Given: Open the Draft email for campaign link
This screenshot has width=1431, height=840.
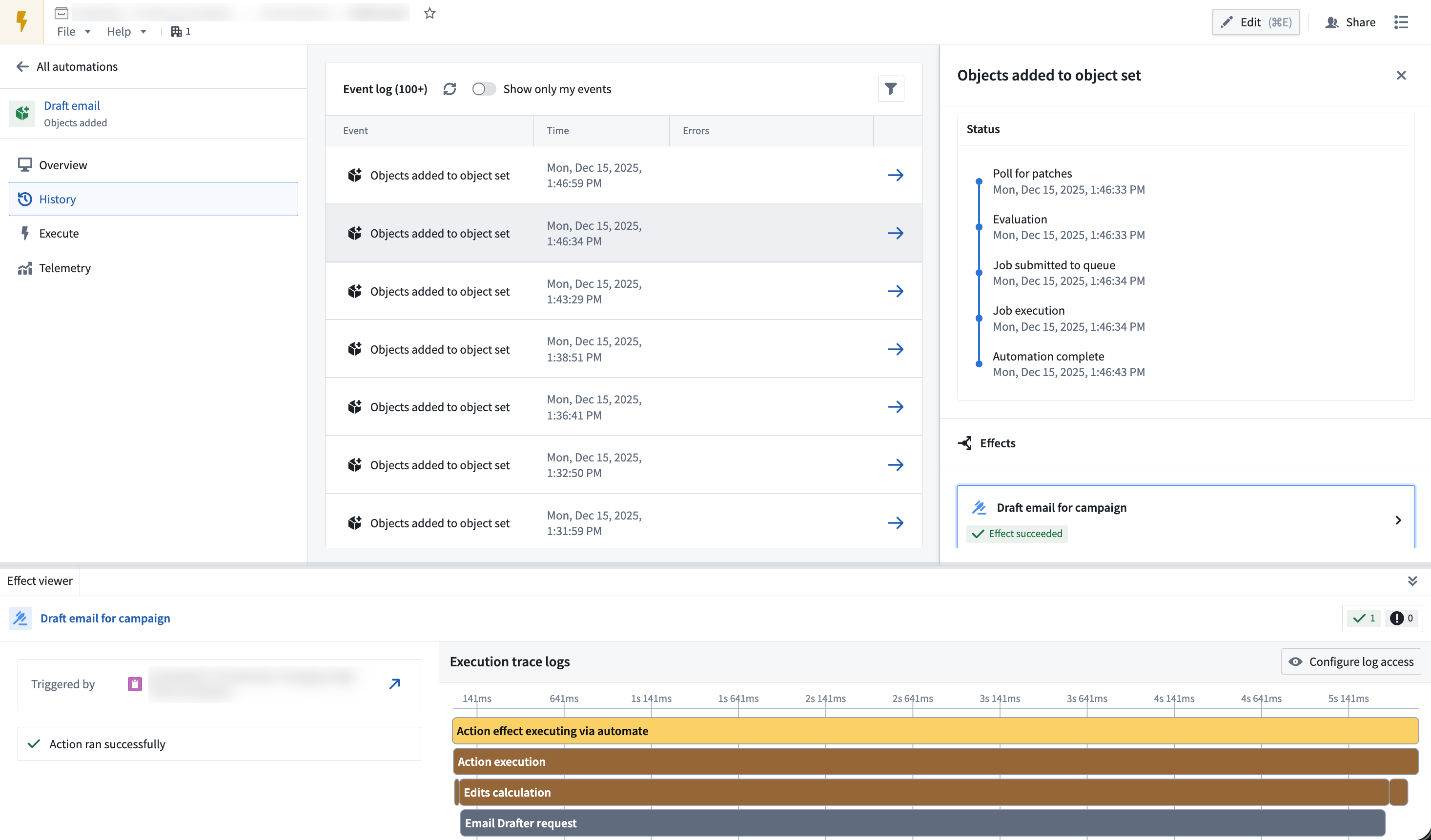Looking at the screenshot, I should point(104,618).
